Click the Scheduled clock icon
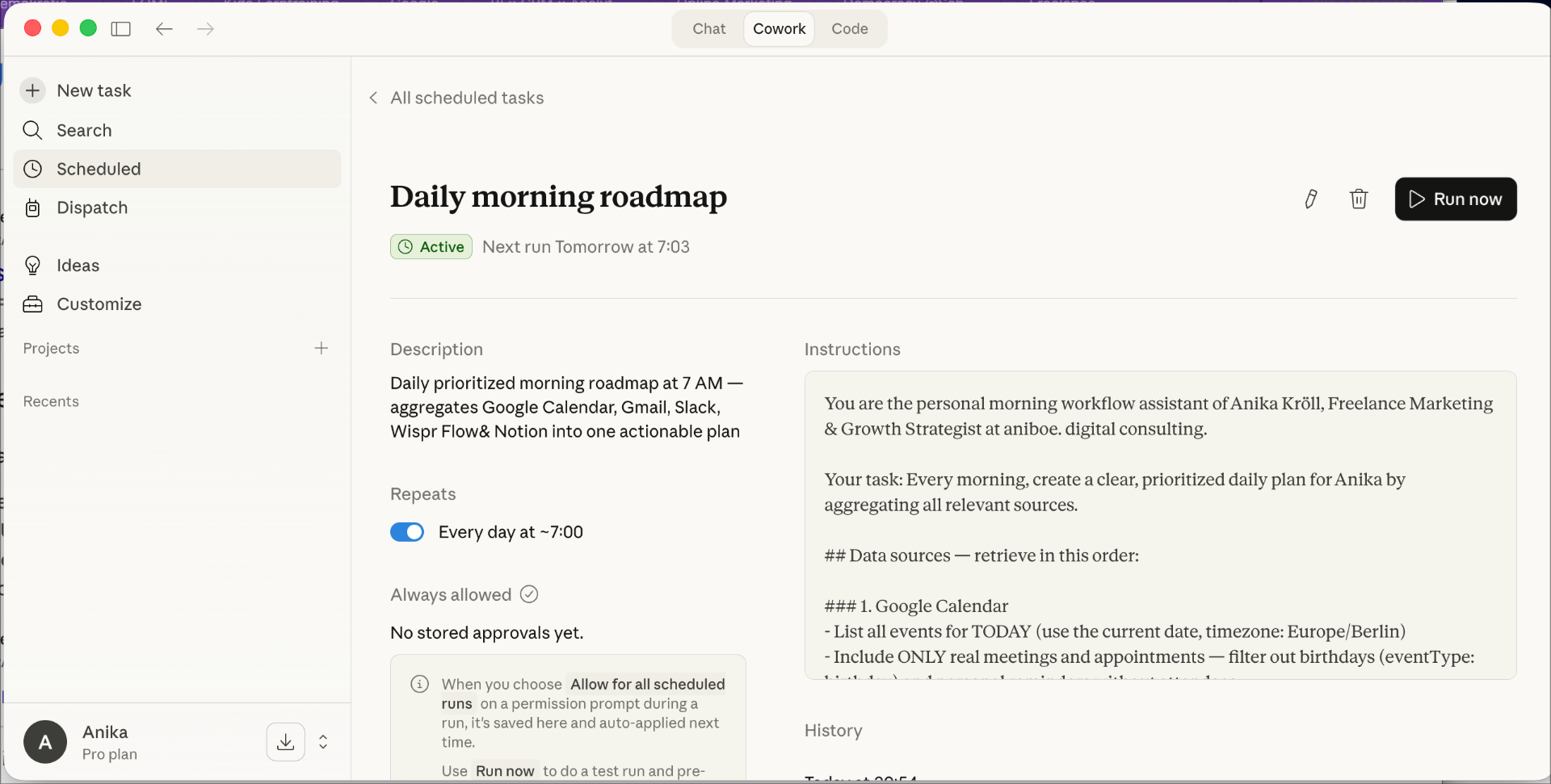The height and width of the screenshot is (784, 1551). click(32, 169)
